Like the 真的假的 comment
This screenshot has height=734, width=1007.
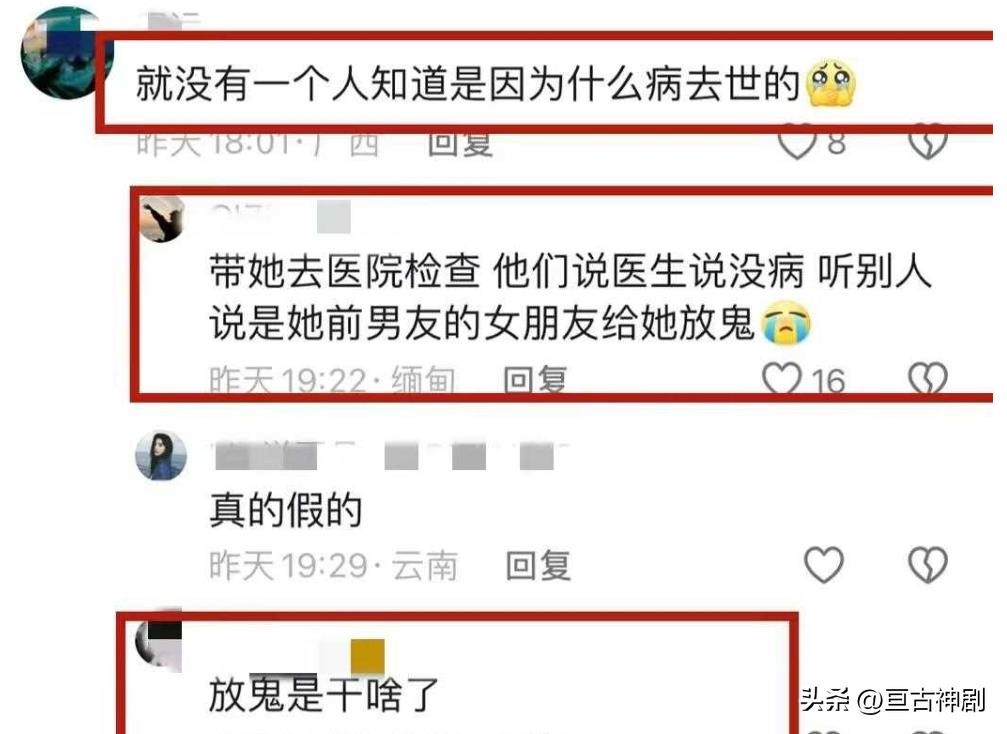click(824, 565)
